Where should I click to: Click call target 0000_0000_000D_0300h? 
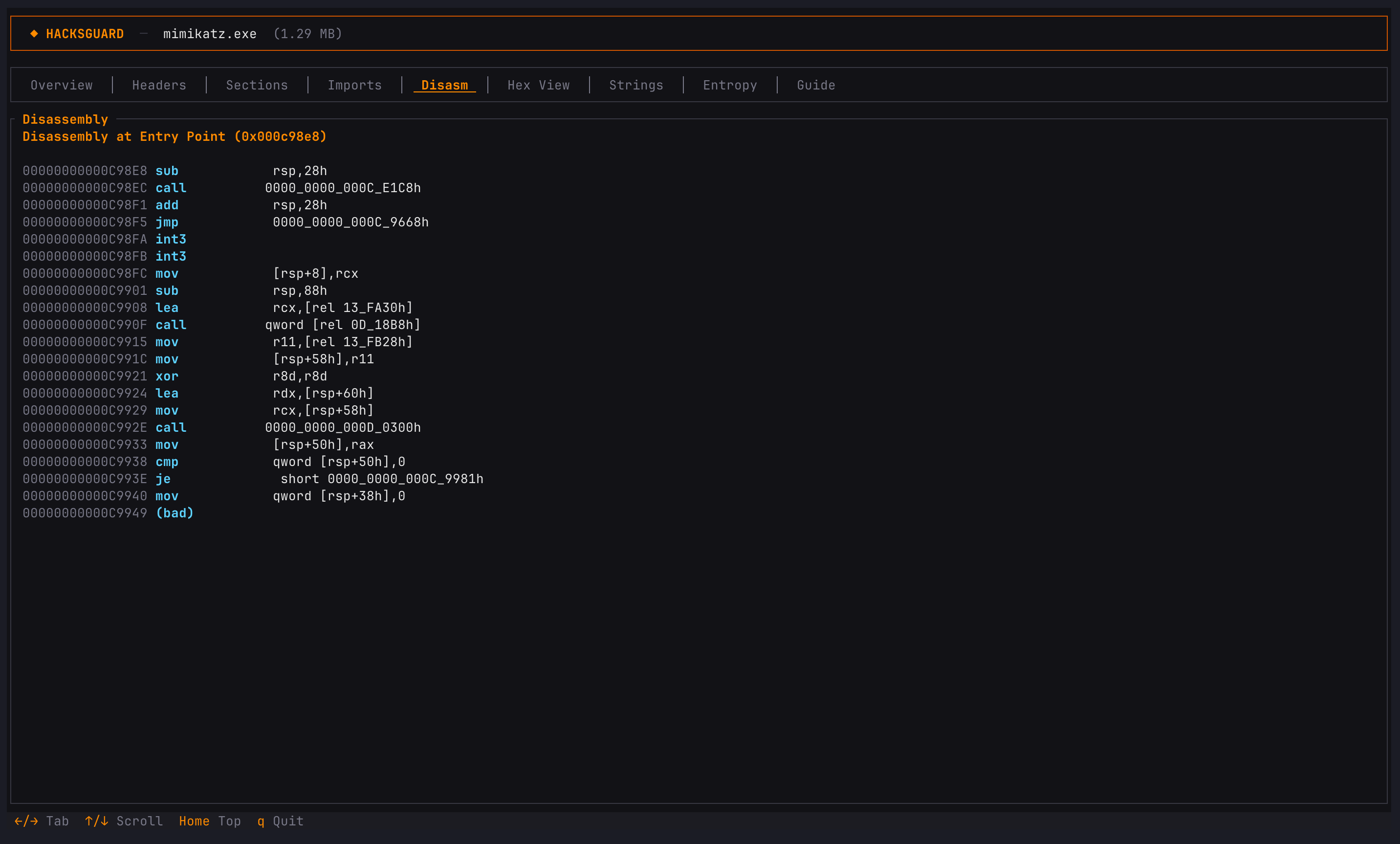(343, 427)
